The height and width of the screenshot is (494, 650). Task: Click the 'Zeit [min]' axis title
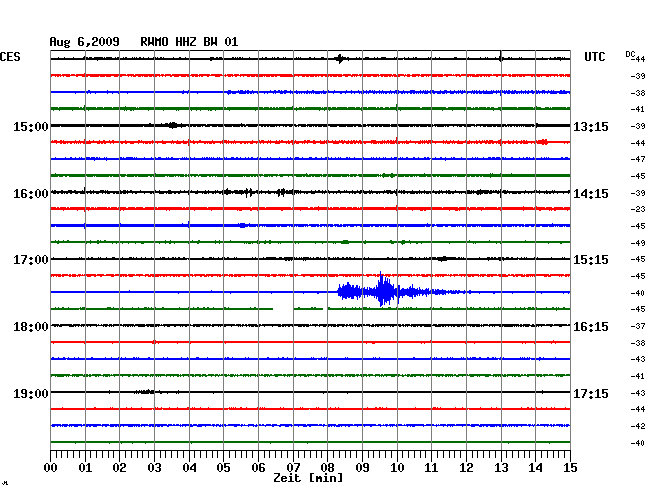point(308,478)
